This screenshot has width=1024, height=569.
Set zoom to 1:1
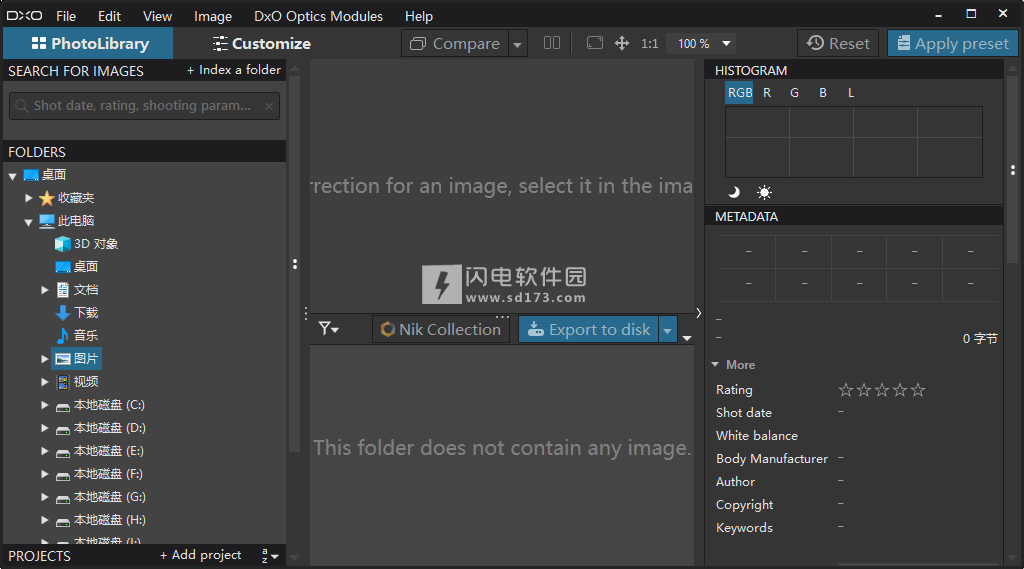pyautogui.click(x=649, y=43)
